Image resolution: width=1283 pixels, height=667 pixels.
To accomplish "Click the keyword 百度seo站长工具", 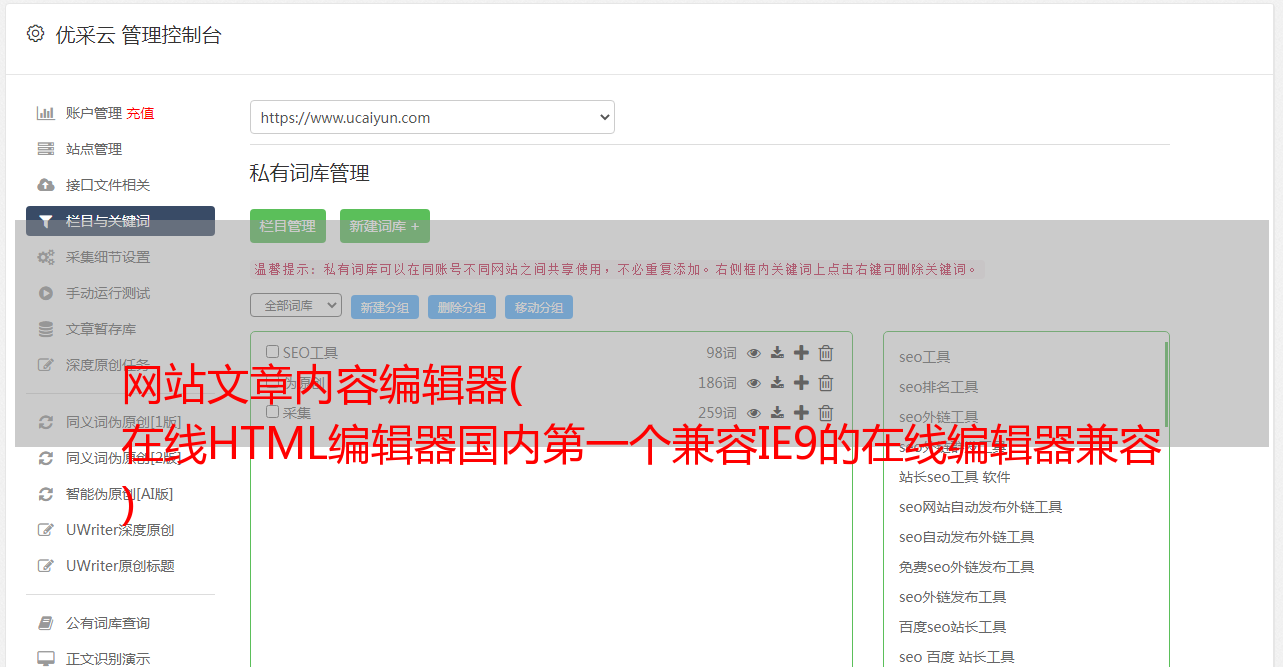I will (x=952, y=627).
